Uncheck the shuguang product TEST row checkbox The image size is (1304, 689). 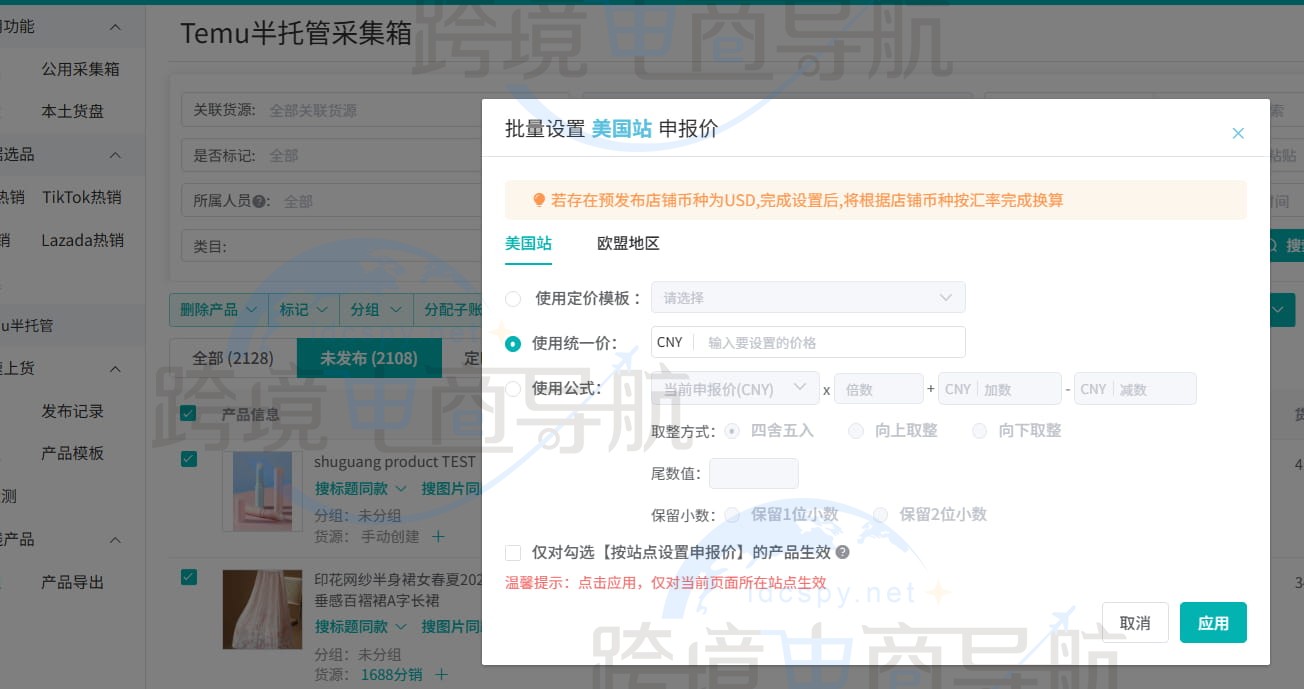click(189, 459)
